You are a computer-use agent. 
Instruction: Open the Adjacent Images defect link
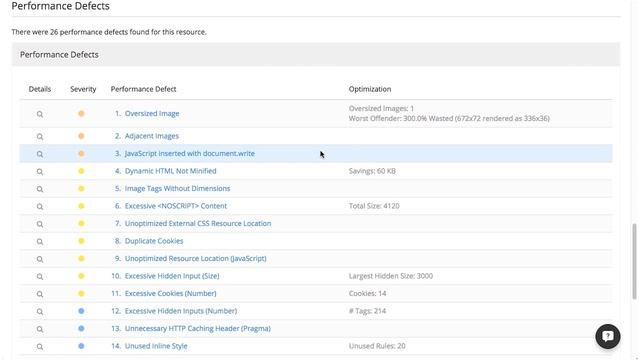point(151,136)
